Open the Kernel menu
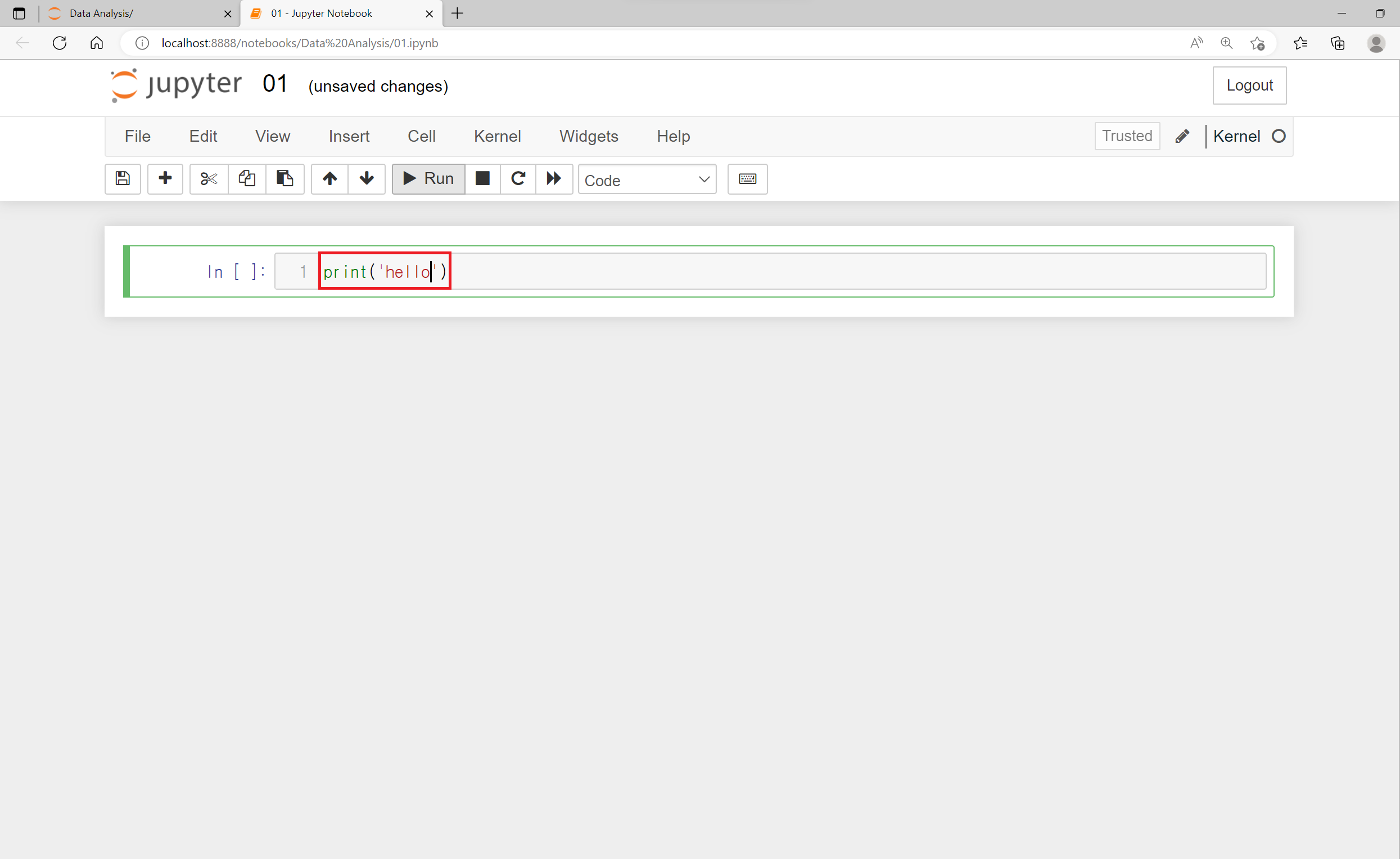The image size is (1400, 859). click(x=497, y=136)
